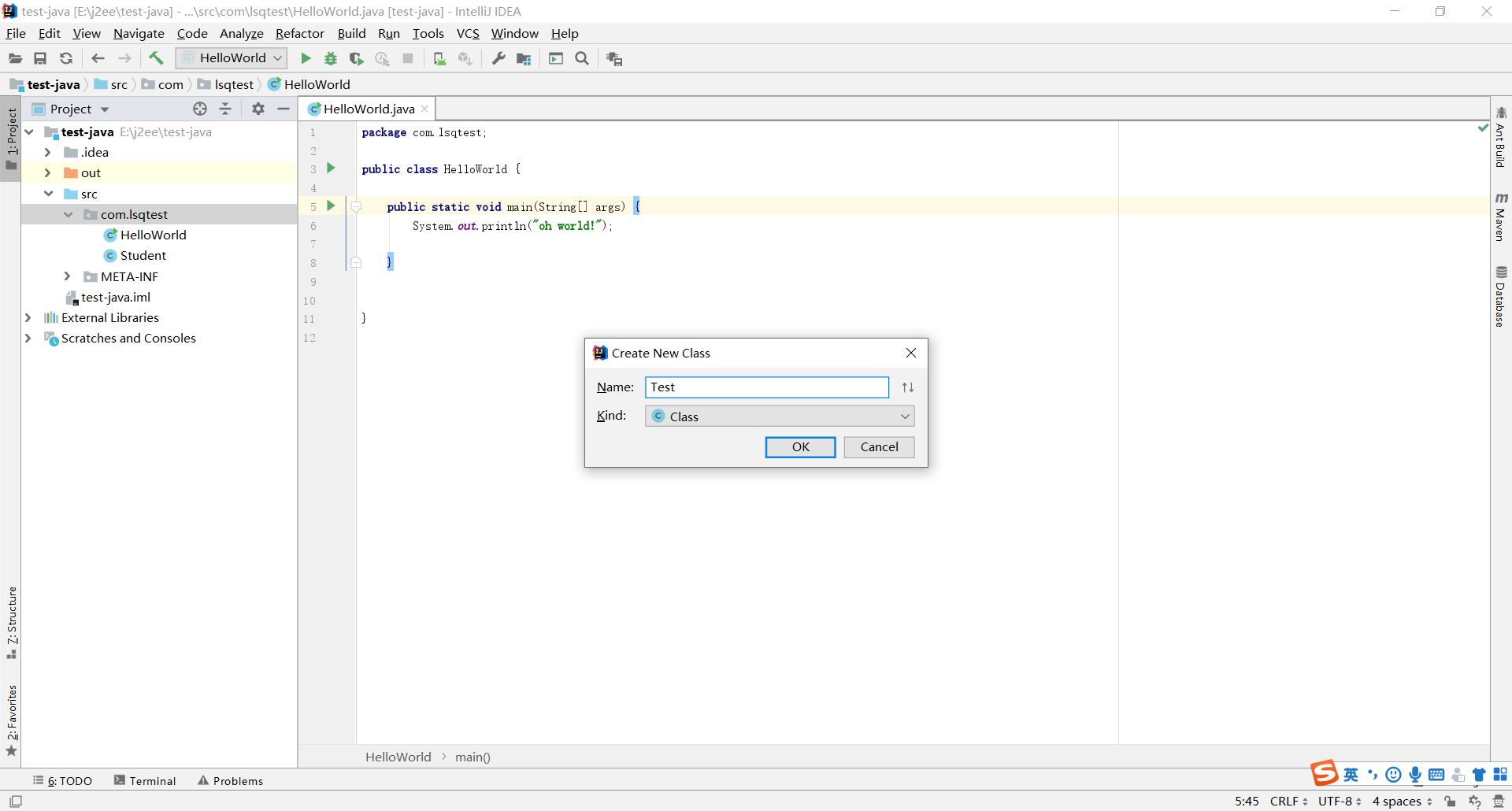Click the Name field containing 'Test'

(x=767, y=387)
